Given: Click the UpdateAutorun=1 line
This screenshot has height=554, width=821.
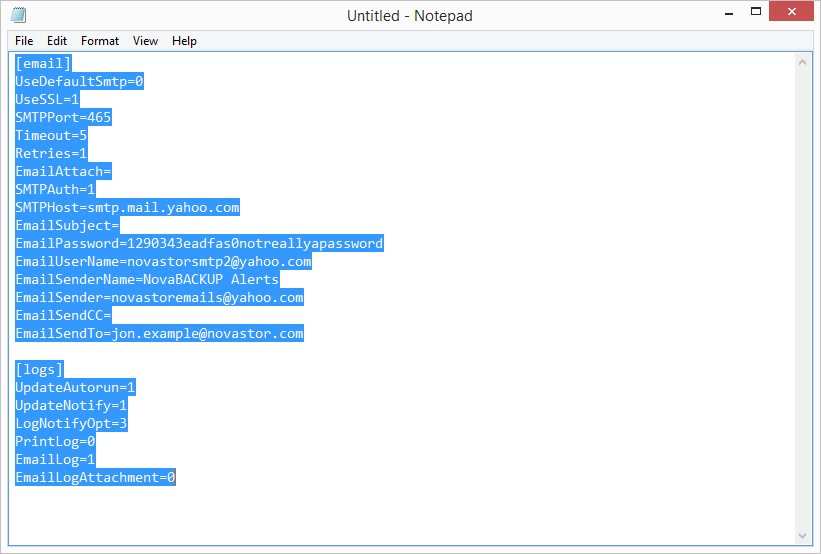Looking at the screenshot, I should tap(75, 387).
